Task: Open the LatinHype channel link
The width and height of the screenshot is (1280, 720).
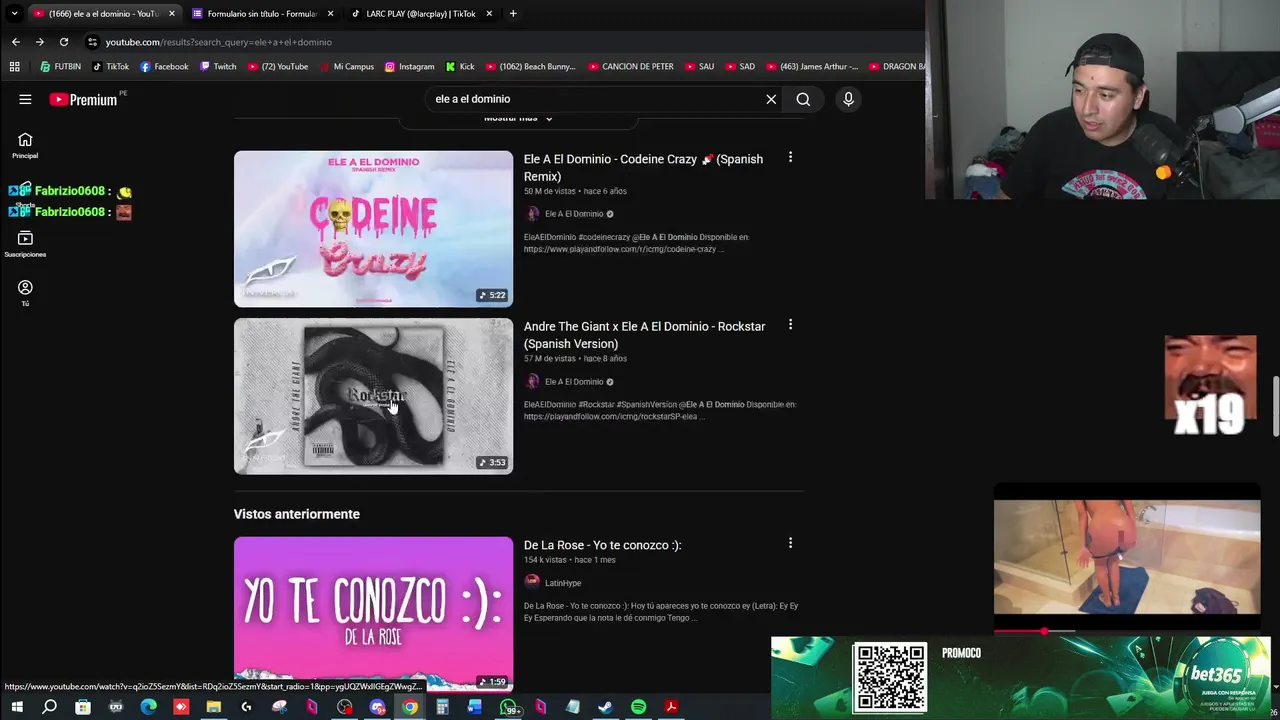Action: point(562,583)
